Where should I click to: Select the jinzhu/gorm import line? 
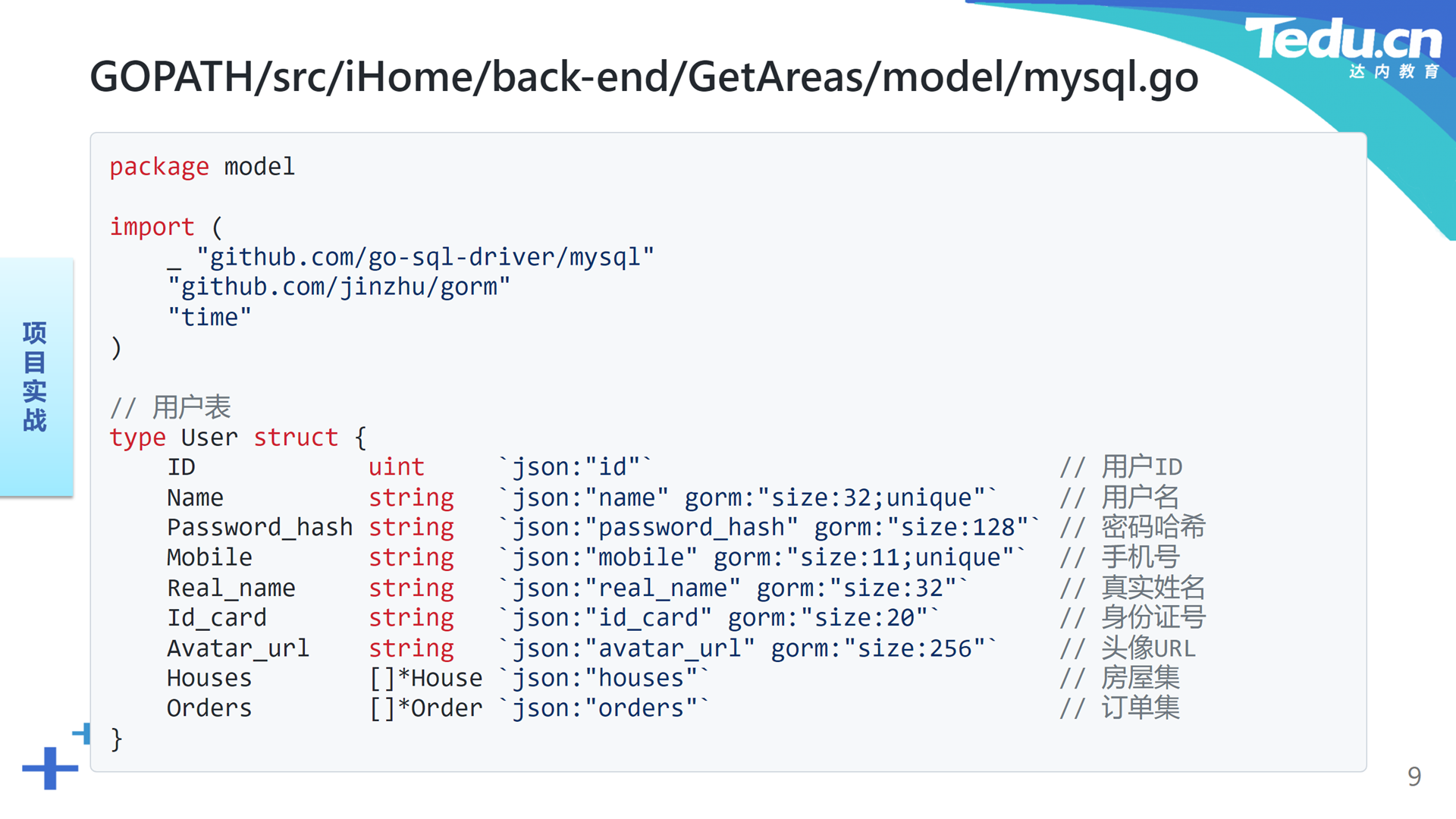(339, 287)
